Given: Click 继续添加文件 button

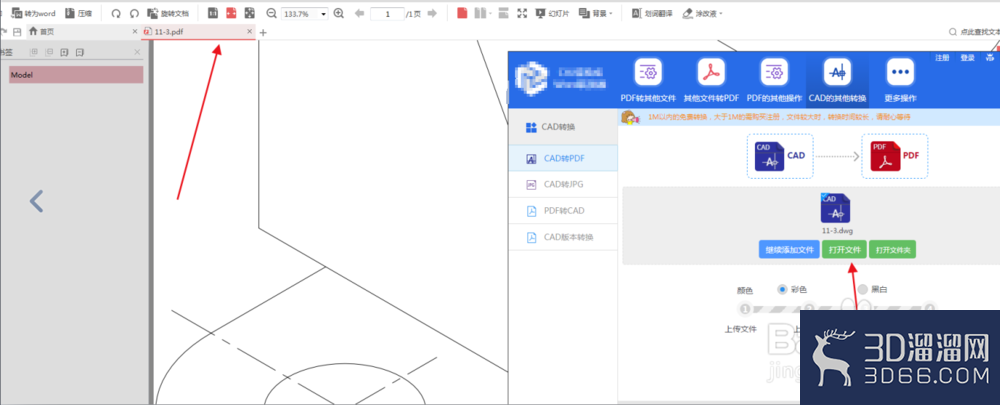Looking at the screenshot, I should 789,250.
